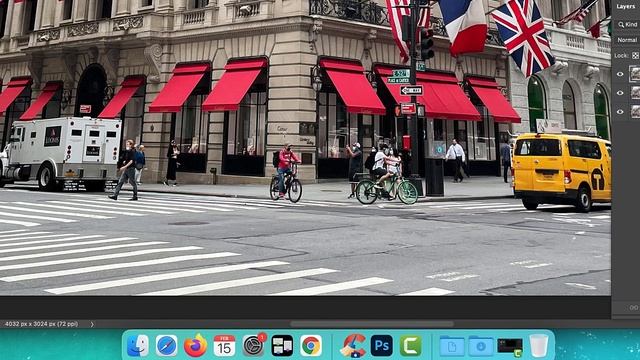This screenshot has height=360, width=640.
Task: Open Firefox in the Dock
Action: click(195, 345)
